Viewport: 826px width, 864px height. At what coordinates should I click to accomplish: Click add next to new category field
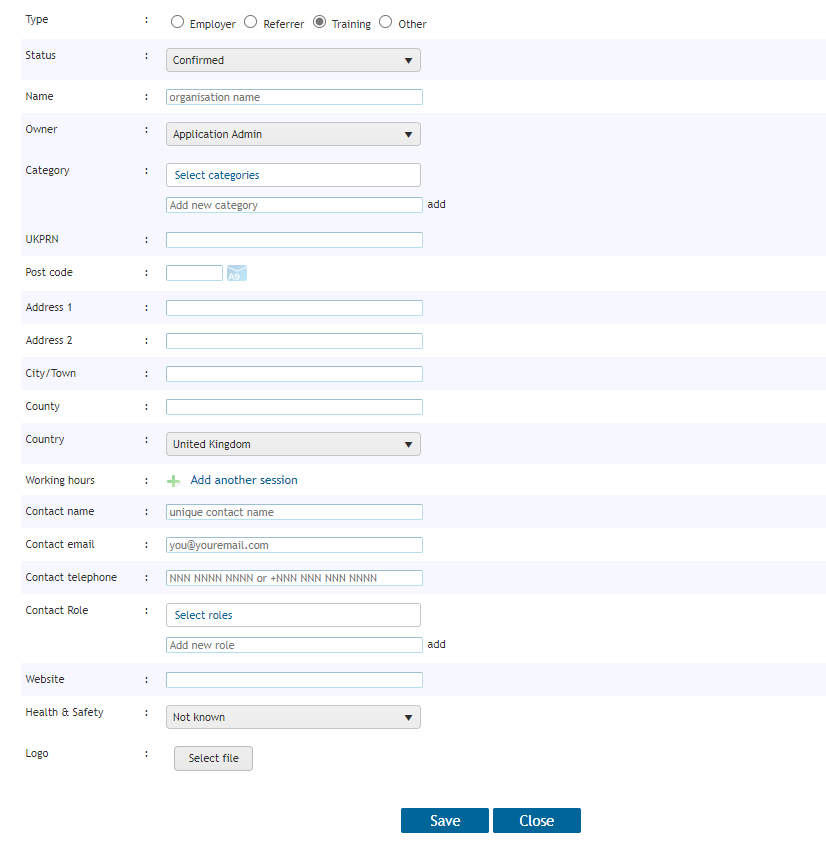436,204
